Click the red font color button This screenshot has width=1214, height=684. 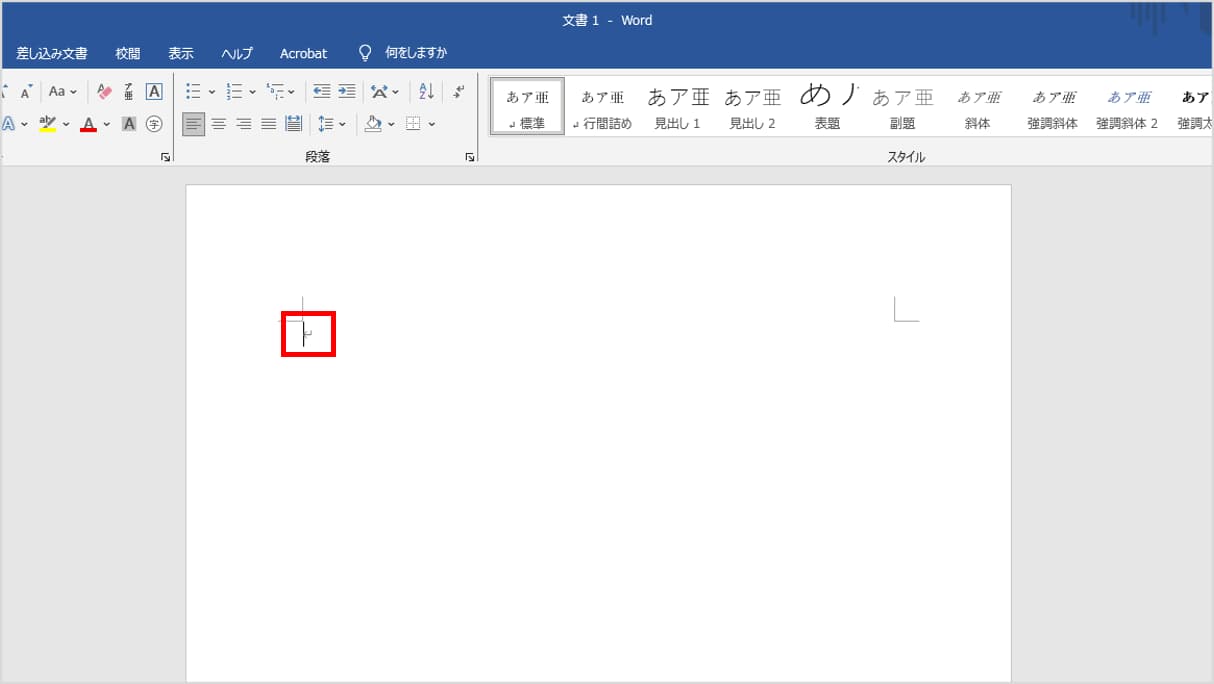(x=89, y=124)
